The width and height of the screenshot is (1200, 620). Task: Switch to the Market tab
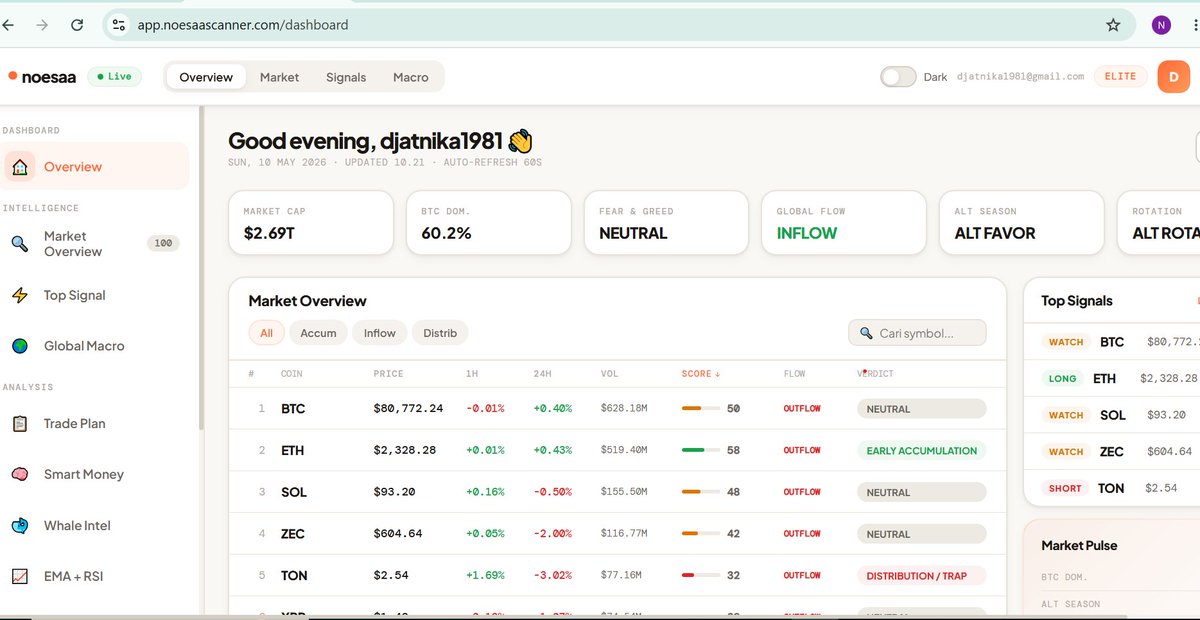279,77
